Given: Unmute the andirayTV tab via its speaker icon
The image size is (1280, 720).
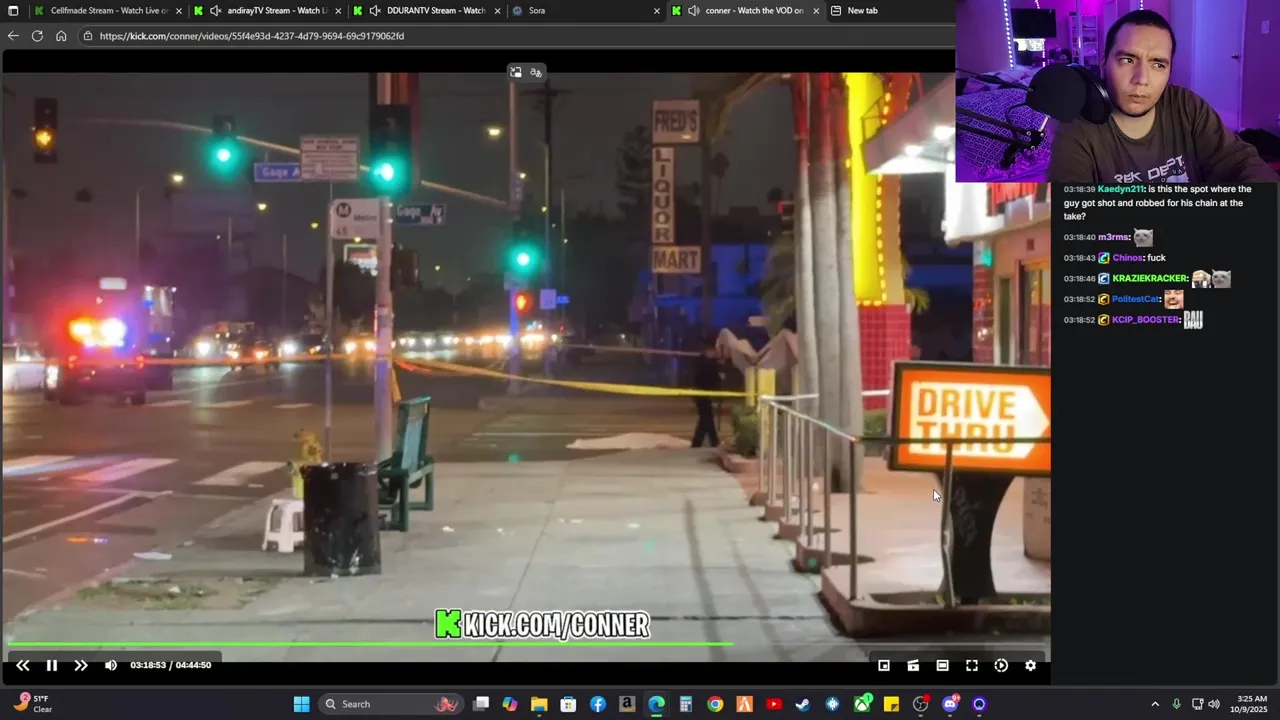Looking at the screenshot, I should (x=216, y=10).
